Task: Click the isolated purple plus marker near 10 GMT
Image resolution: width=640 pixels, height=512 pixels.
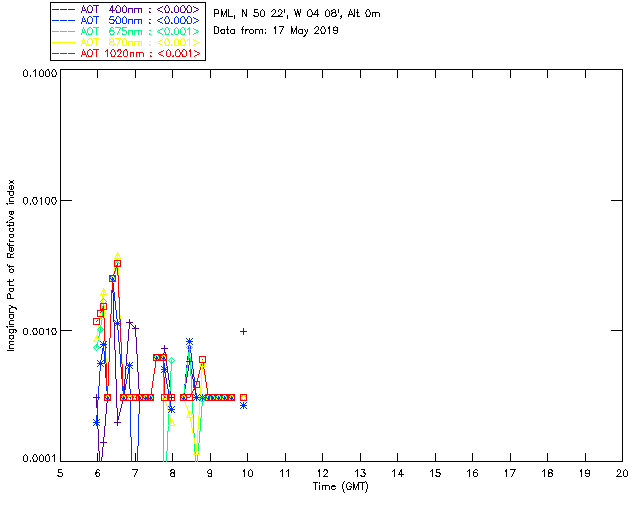Action: pyautogui.click(x=243, y=332)
